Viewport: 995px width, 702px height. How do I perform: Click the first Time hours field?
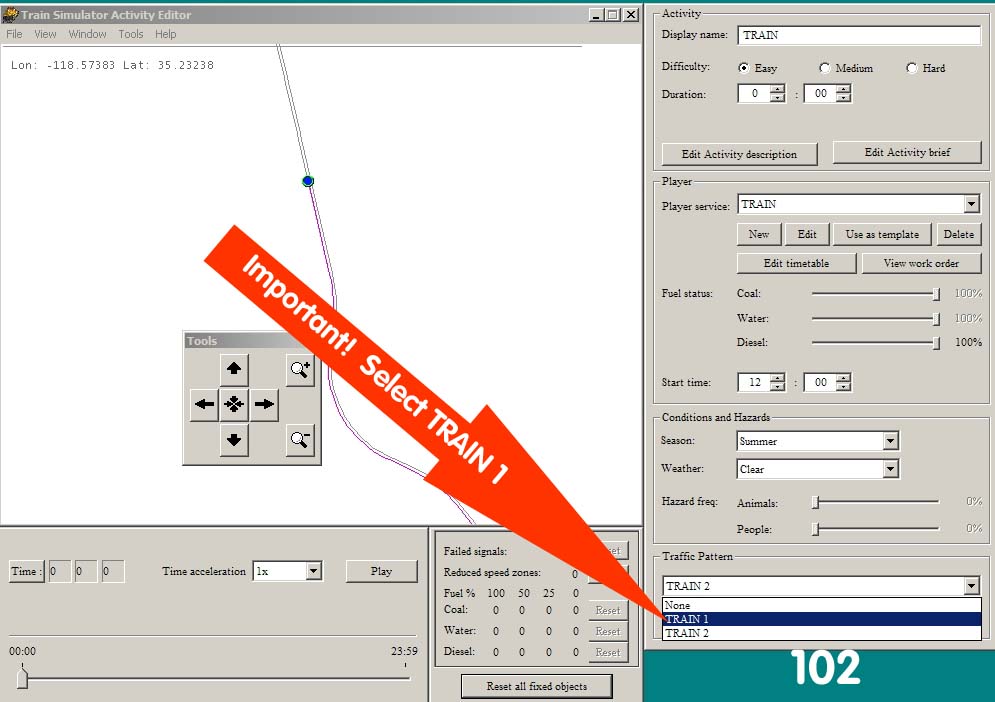tap(60, 571)
